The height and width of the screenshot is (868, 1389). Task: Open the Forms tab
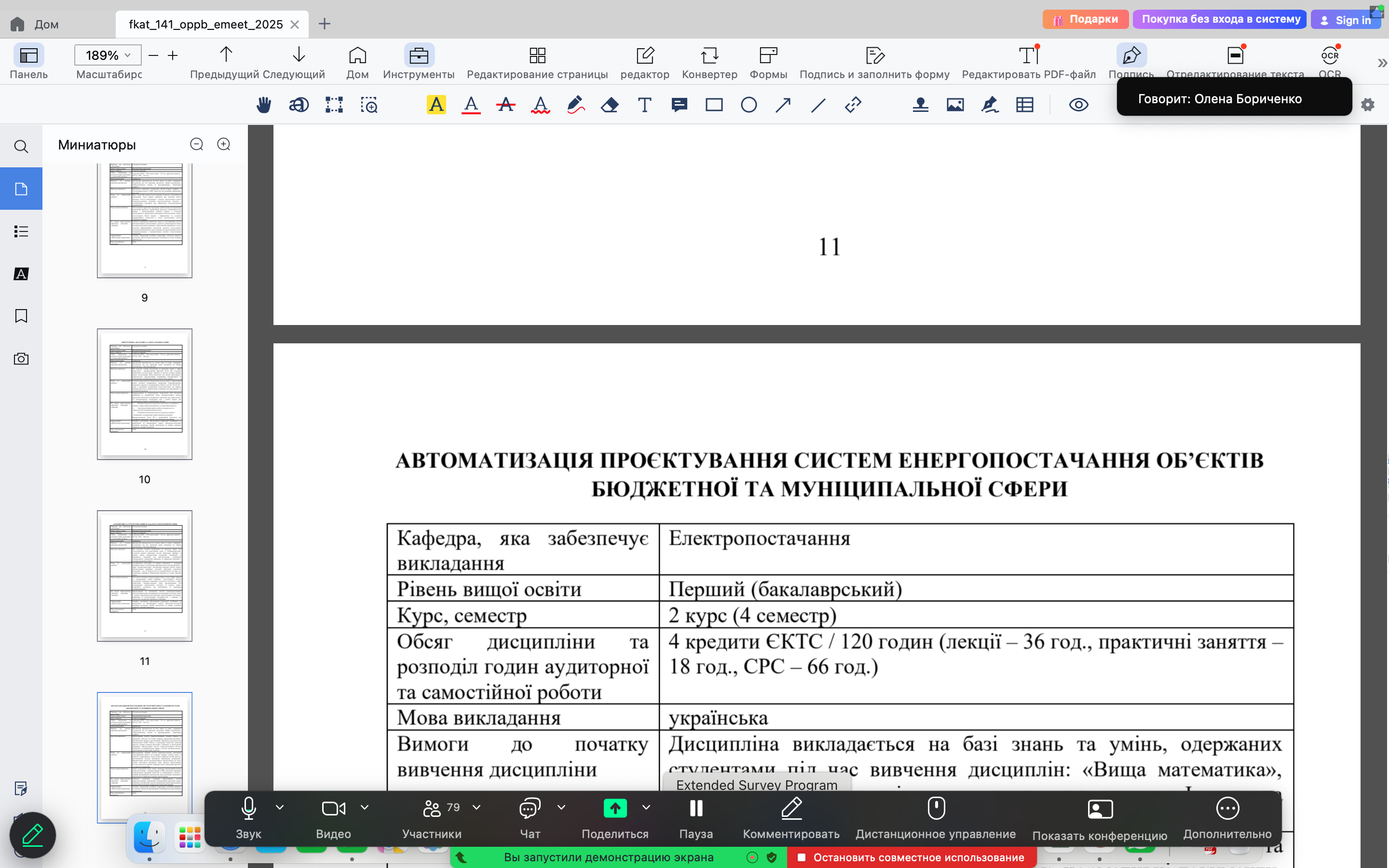point(768,61)
